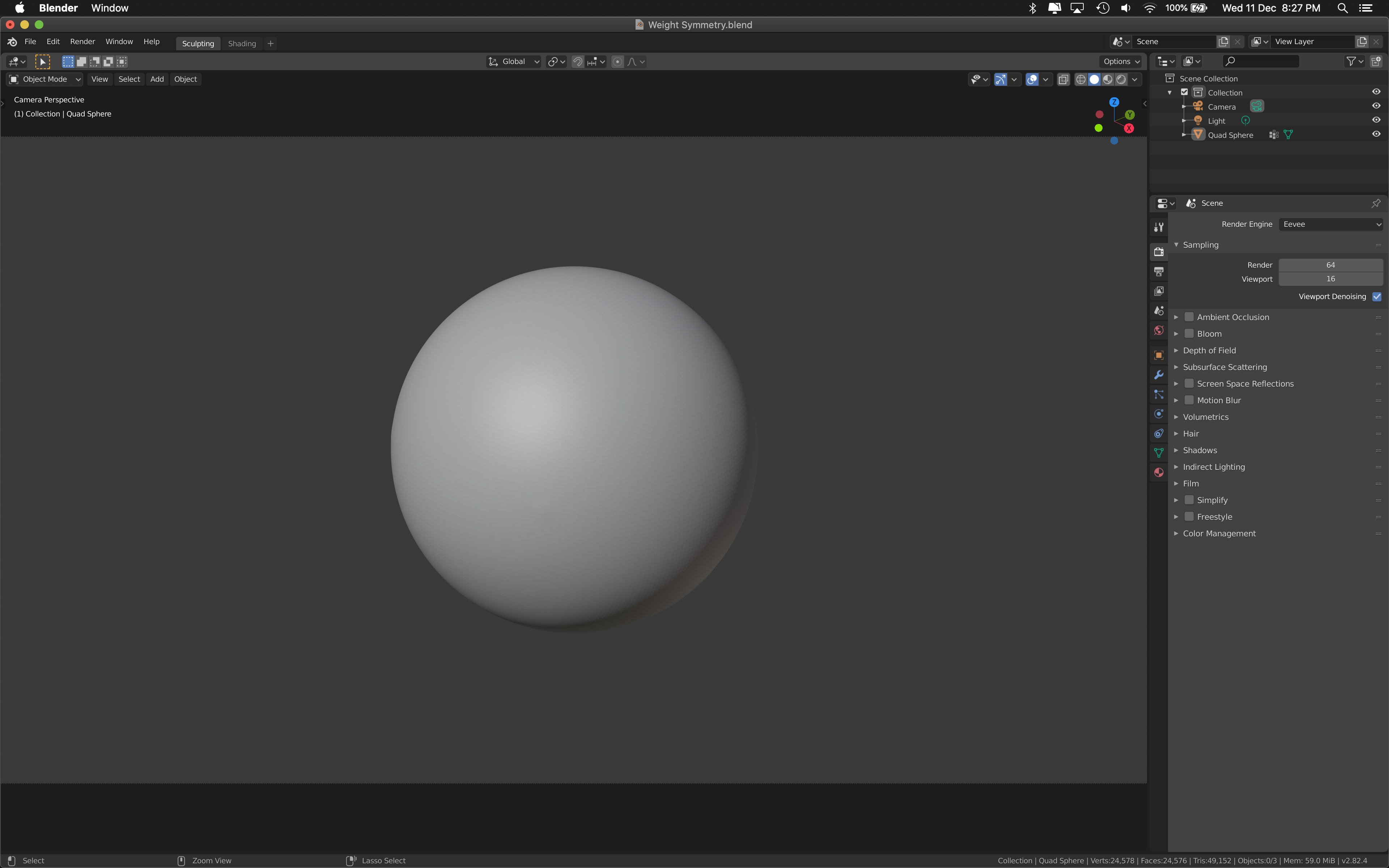Enable Screen Space Reflections checkbox
1389x868 pixels.
tap(1189, 383)
